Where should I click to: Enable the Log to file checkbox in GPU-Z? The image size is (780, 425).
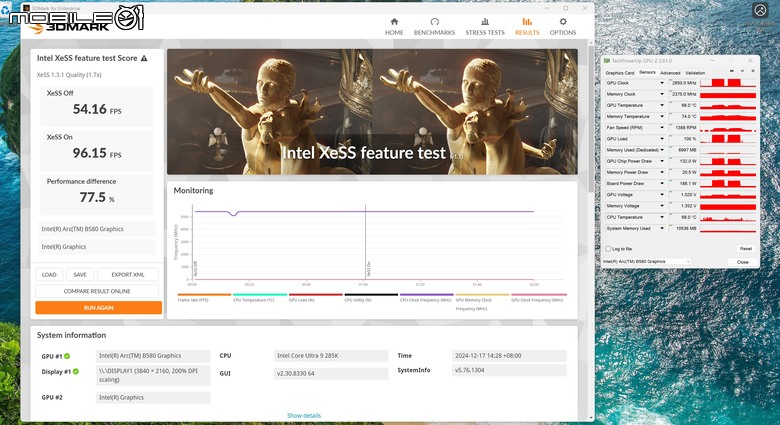pyautogui.click(x=608, y=249)
